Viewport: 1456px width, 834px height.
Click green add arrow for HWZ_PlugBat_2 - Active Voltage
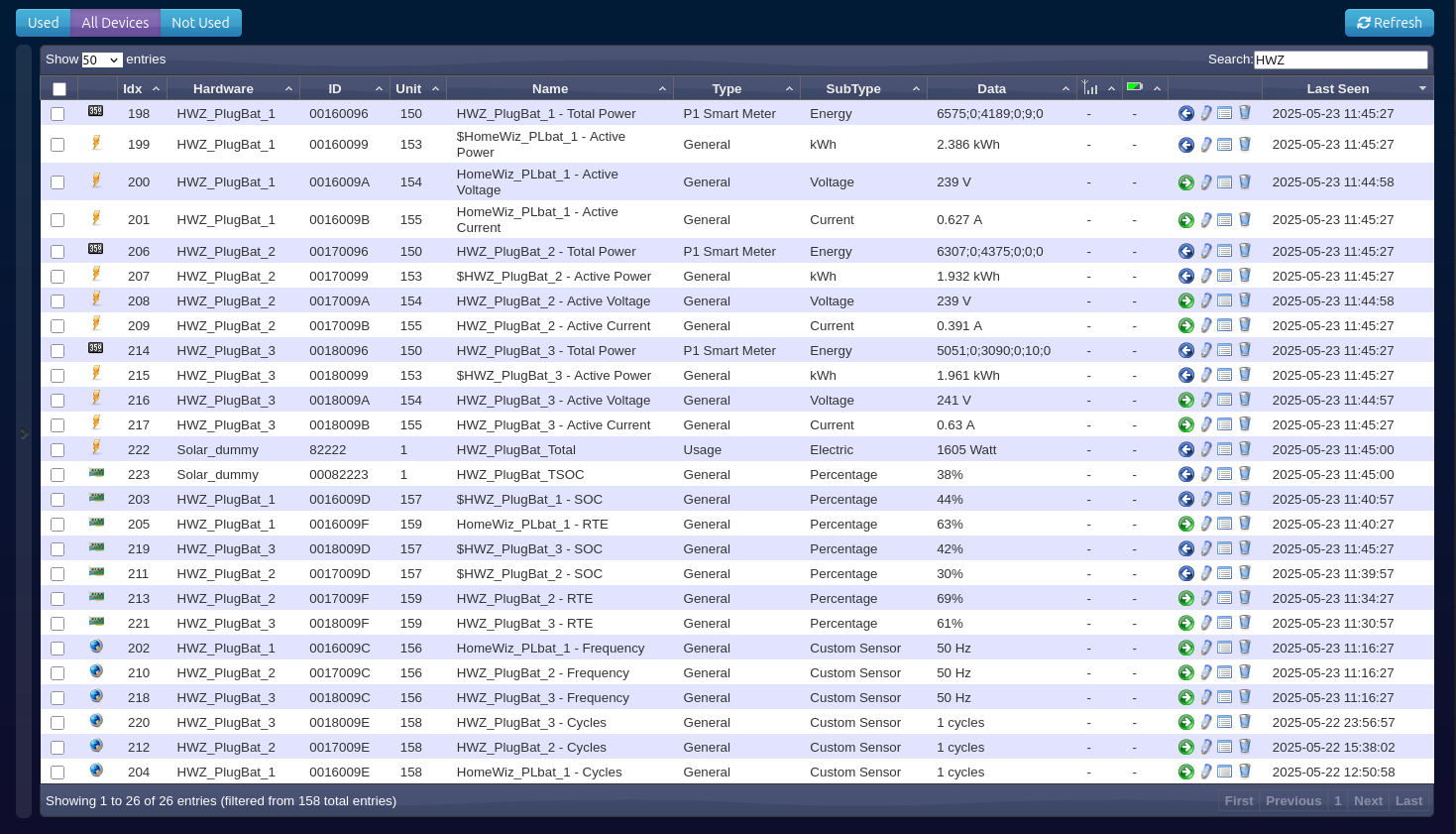click(x=1185, y=301)
